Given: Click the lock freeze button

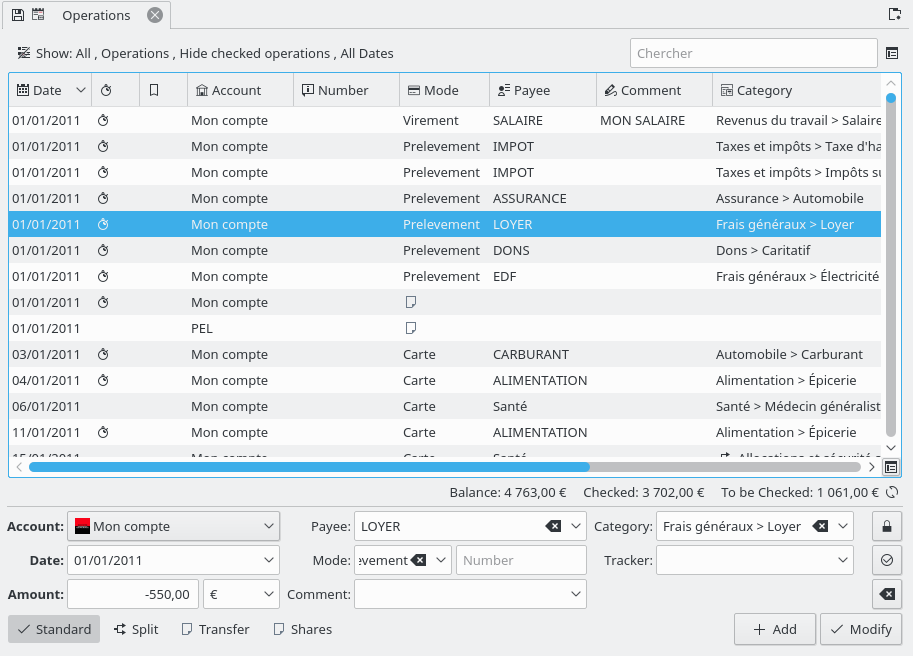Looking at the screenshot, I should 887,526.
